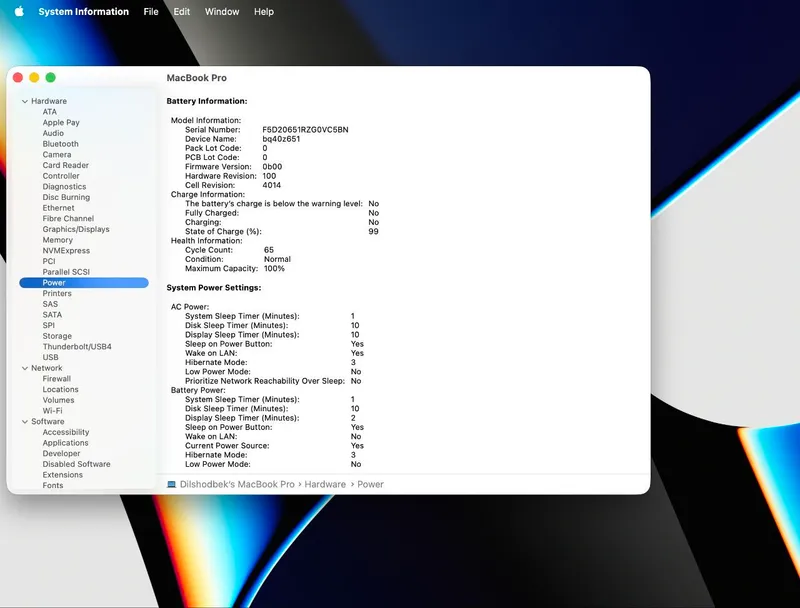Select Thunderbolt/USB4 in the sidebar
Image resolution: width=800 pixels, height=608 pixels.
(x=77, y=346)
